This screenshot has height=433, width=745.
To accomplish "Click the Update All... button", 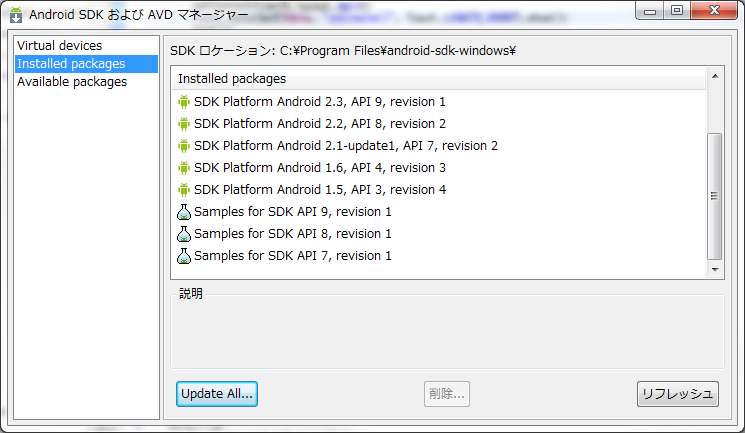I will [x=217, y=394].
